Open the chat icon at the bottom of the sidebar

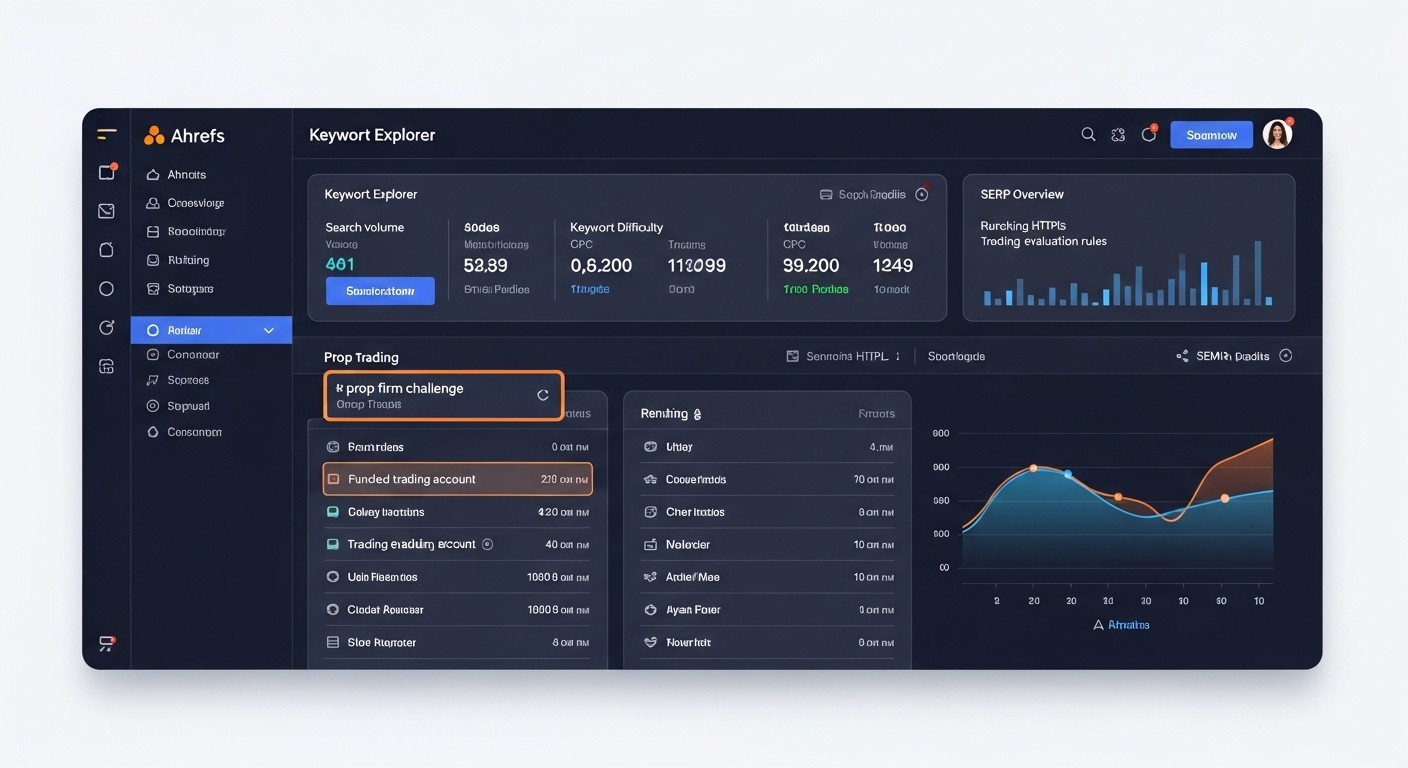(x=106, y=643)
